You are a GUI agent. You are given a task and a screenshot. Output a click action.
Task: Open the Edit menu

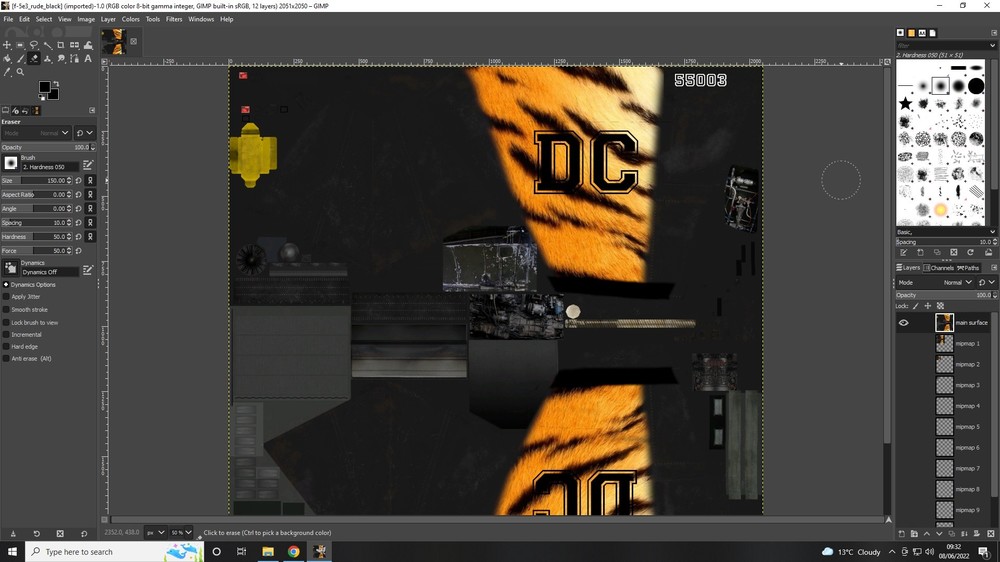coord(24,19)
